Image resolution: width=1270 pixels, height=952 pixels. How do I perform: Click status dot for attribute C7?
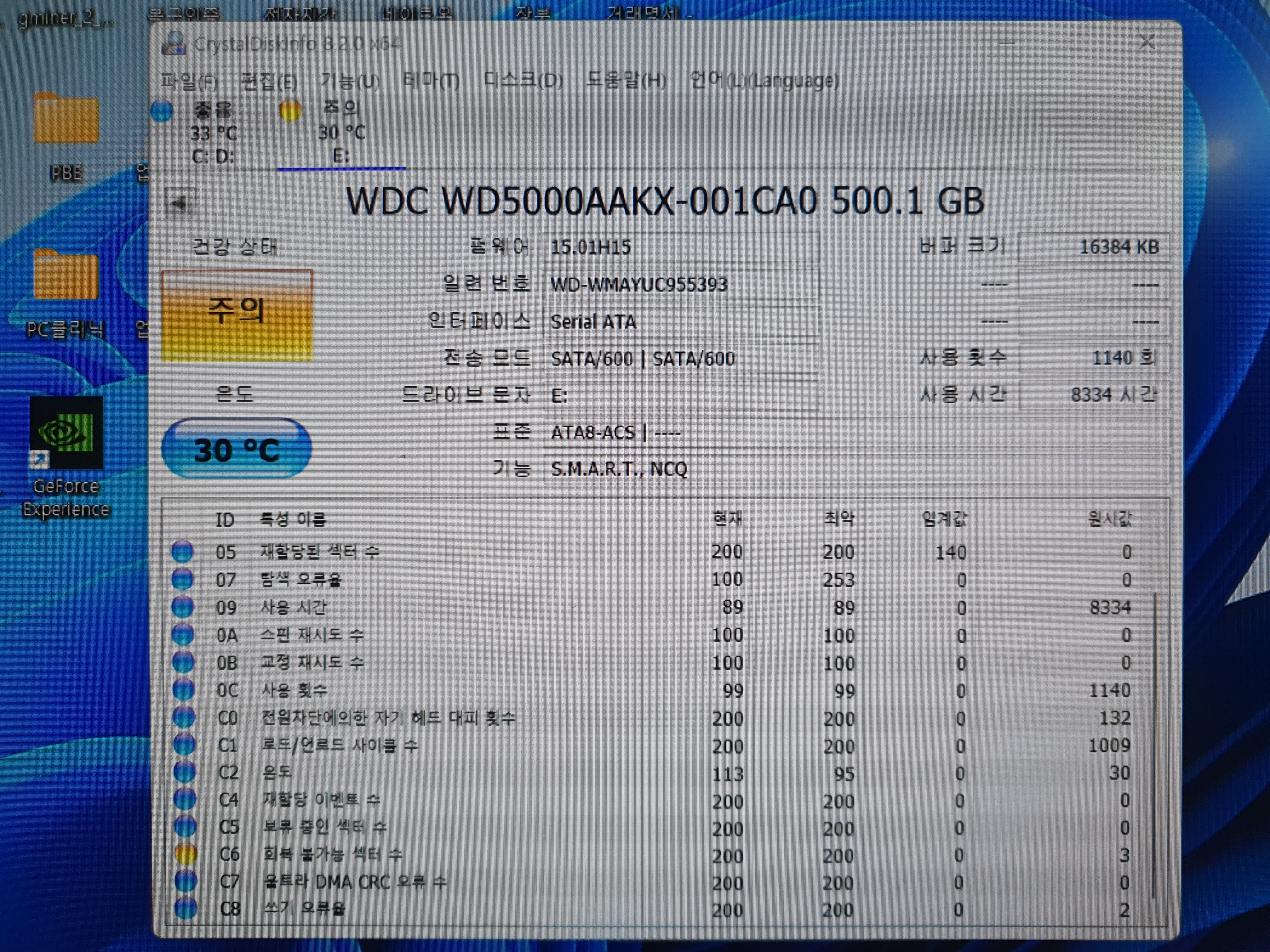(186, 881)
